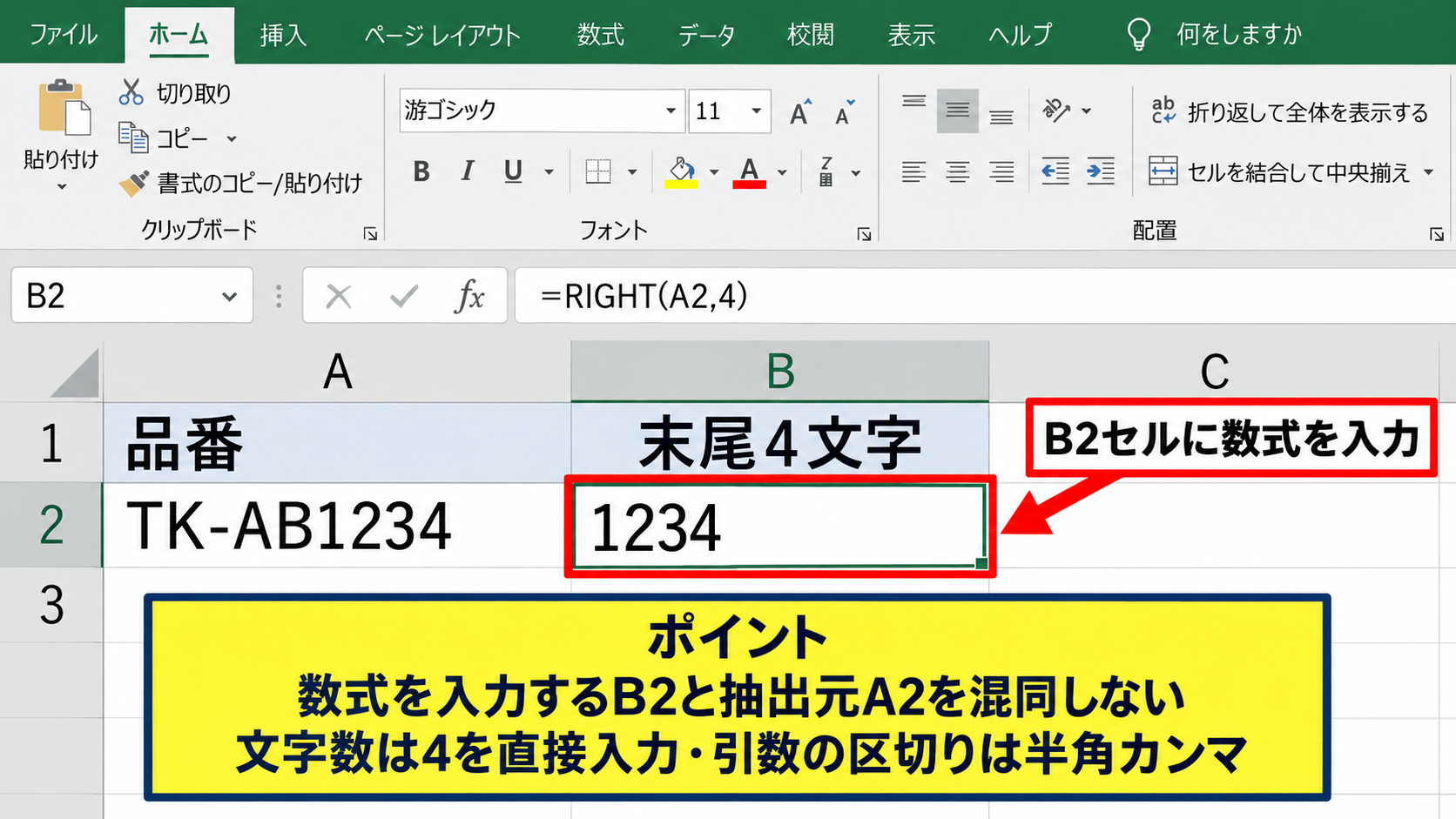
Task: Click the formula bar showing =RIGHT(A2,4)
Action: point(985,297)
